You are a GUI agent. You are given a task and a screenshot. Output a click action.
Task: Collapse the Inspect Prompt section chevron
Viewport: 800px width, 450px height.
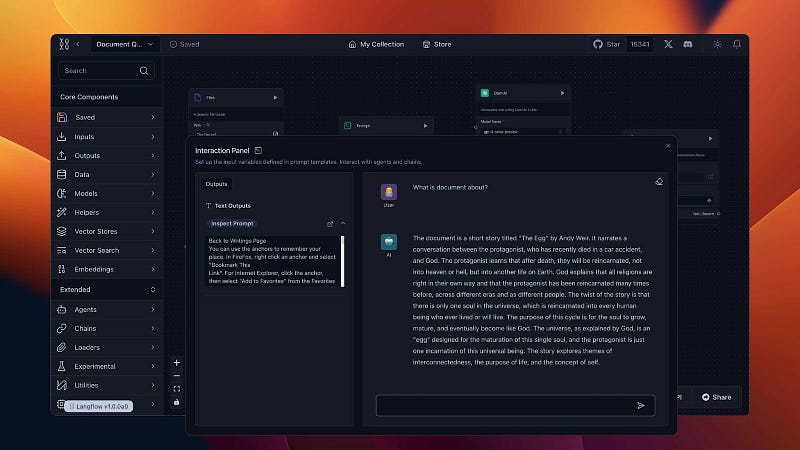point(343,223)
